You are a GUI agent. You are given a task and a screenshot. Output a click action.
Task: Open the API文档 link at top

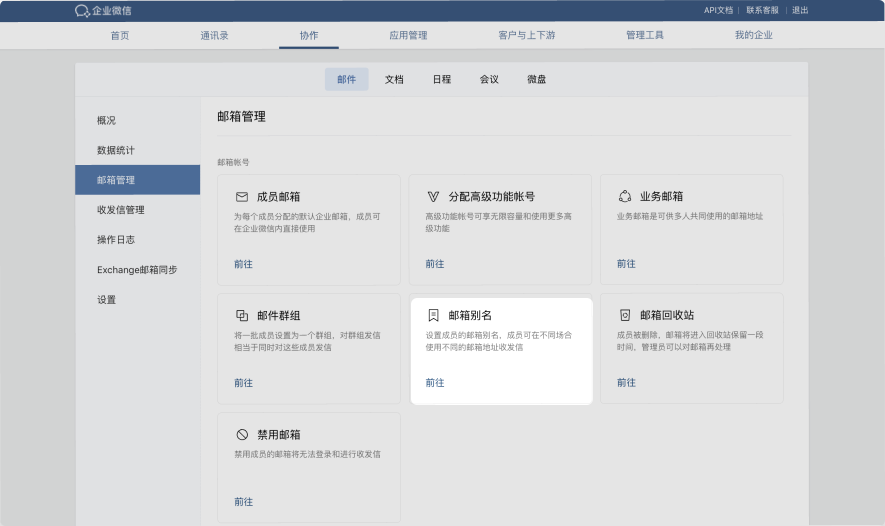(718, 10)
